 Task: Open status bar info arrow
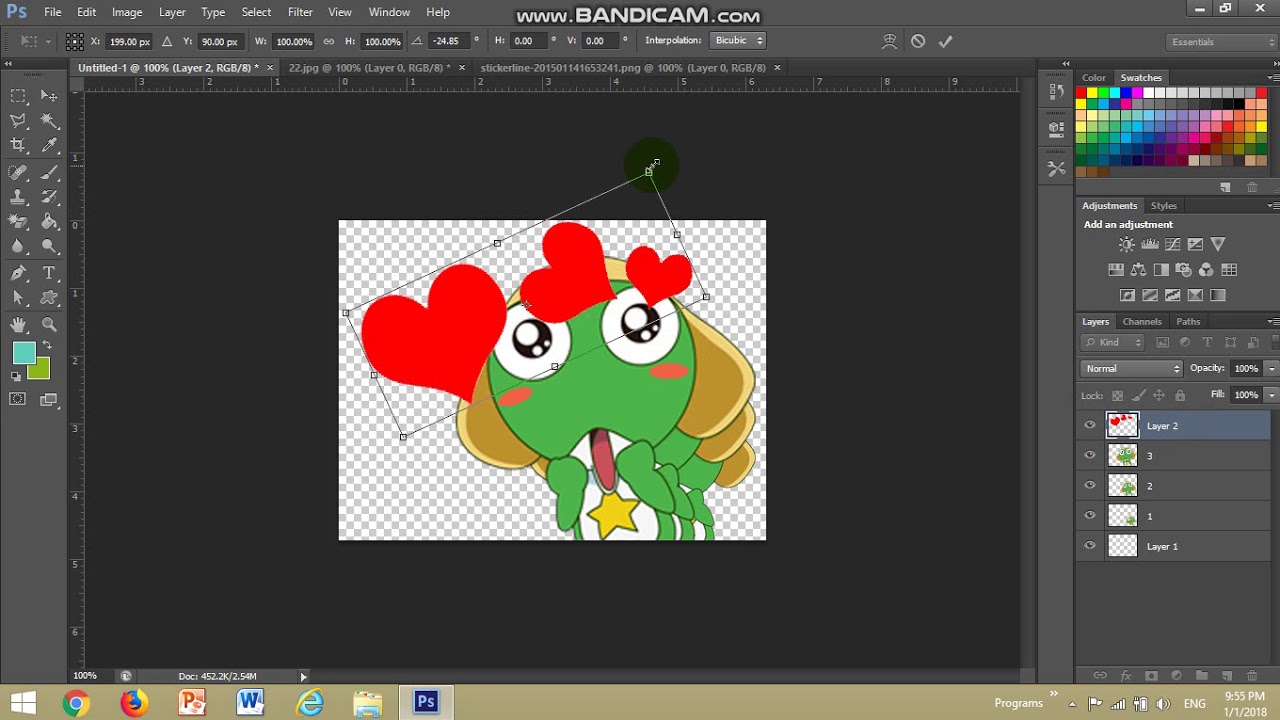click(303, 677)
